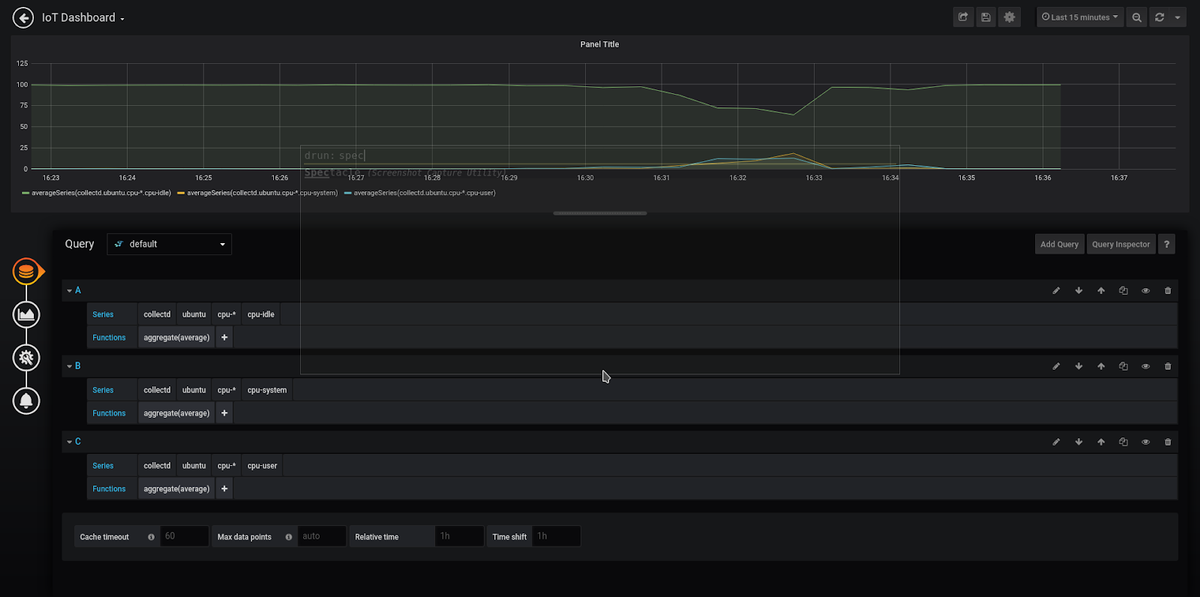The image size is (1200, 597).
Task: Select the Queries database icon in sidebar
Action: click(26, 271)
